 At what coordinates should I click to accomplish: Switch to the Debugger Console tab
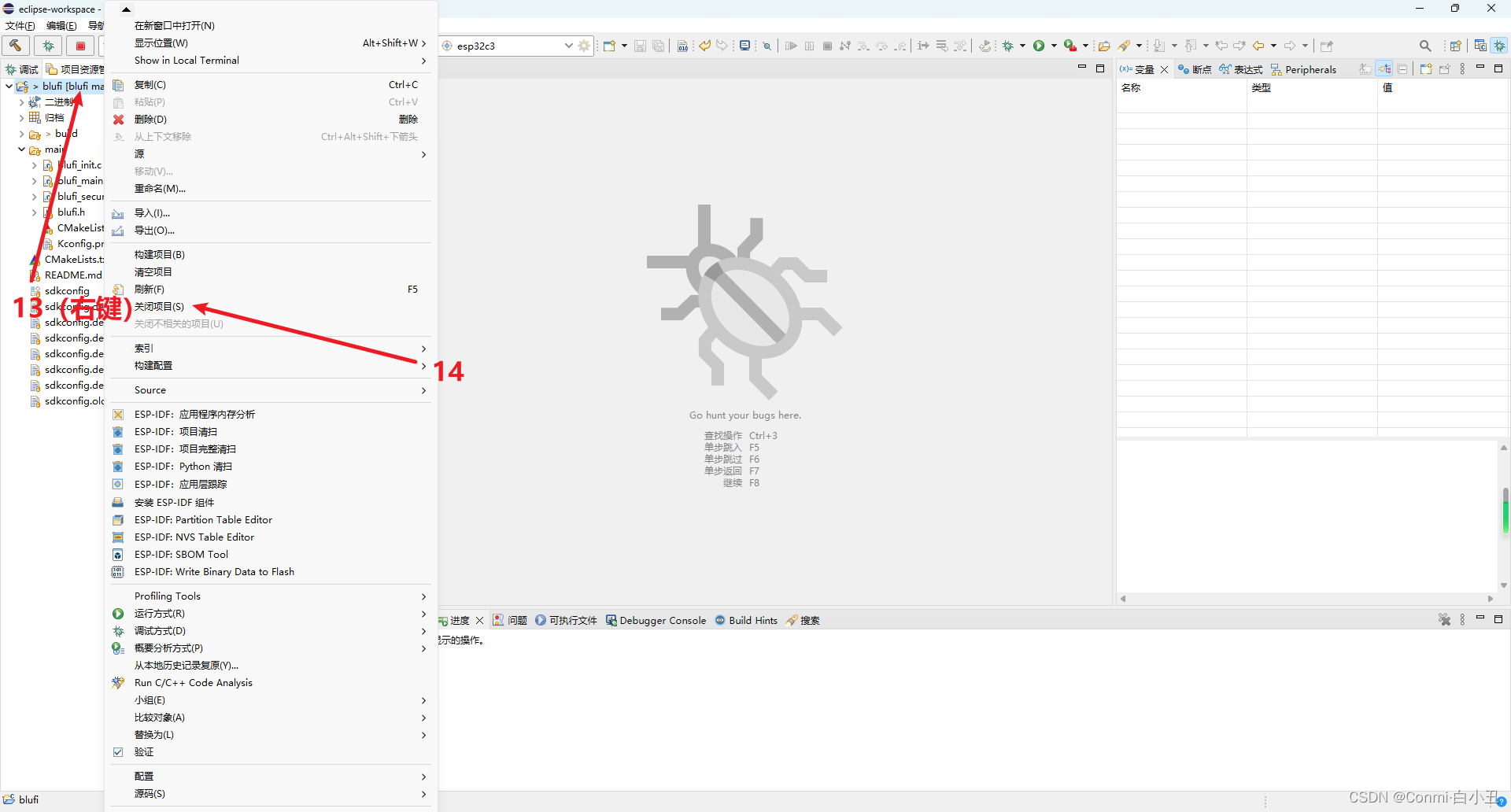click(x=656, y=620)
